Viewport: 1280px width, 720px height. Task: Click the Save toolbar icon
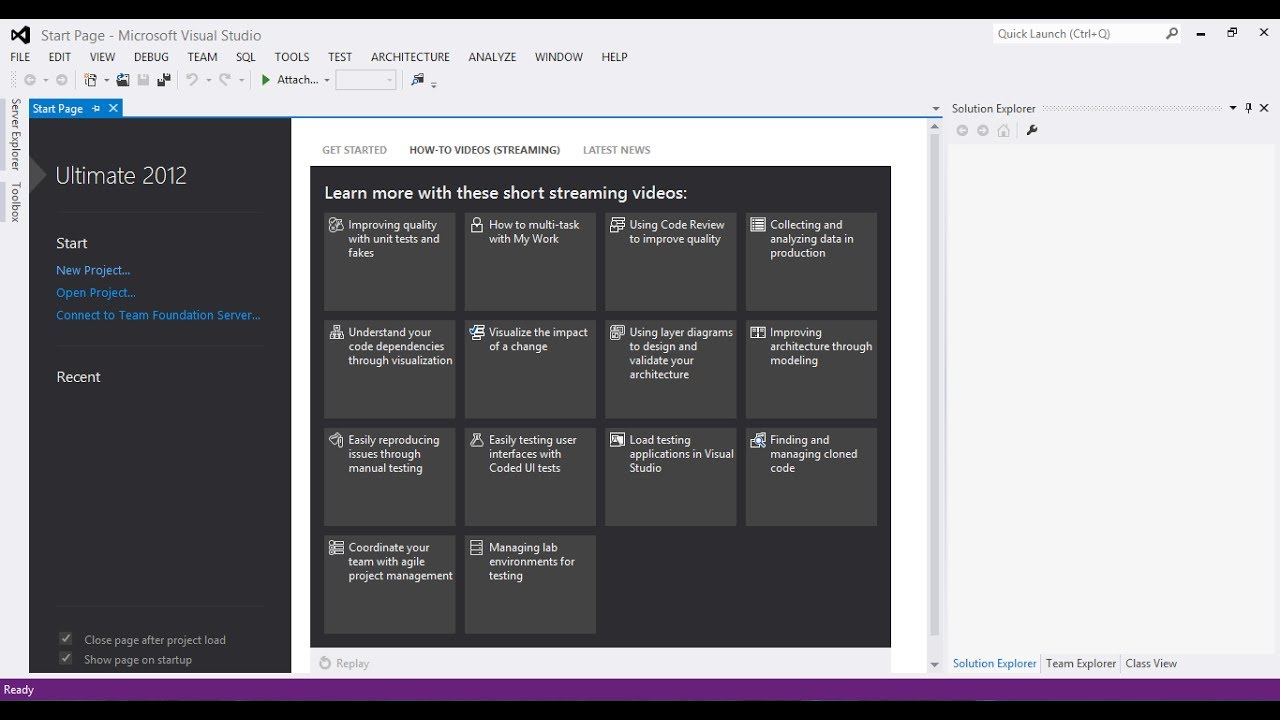tap(143, 80)
